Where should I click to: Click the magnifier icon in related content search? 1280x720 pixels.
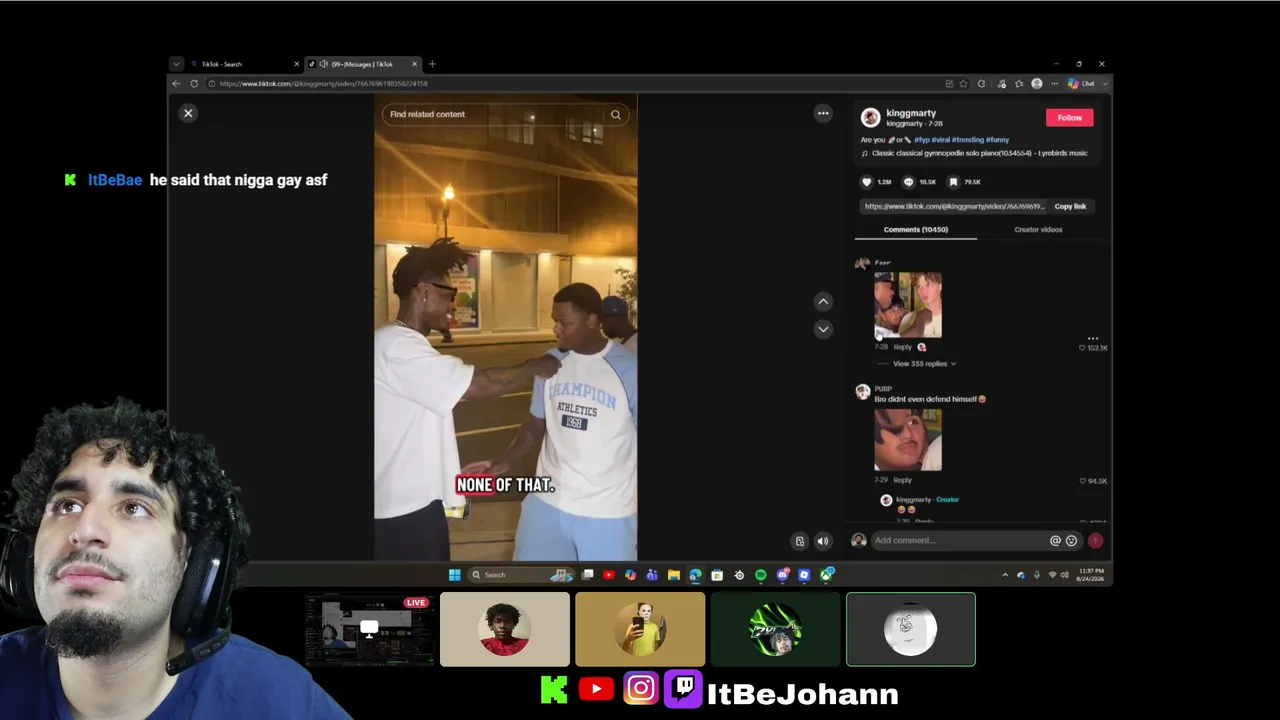pos(616,114)
